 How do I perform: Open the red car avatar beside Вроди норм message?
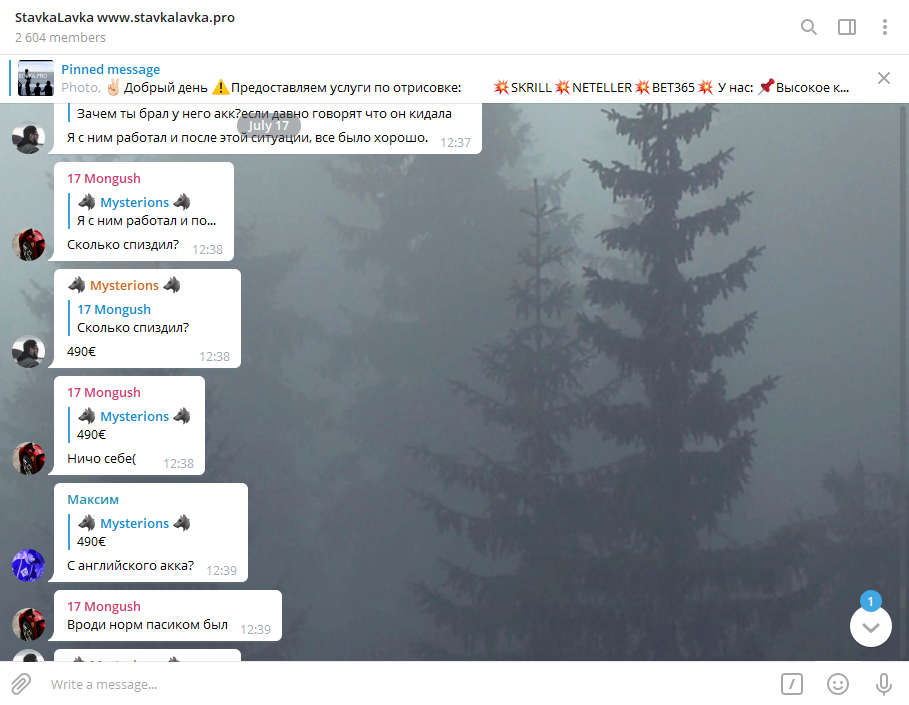(x=28, y=624)
